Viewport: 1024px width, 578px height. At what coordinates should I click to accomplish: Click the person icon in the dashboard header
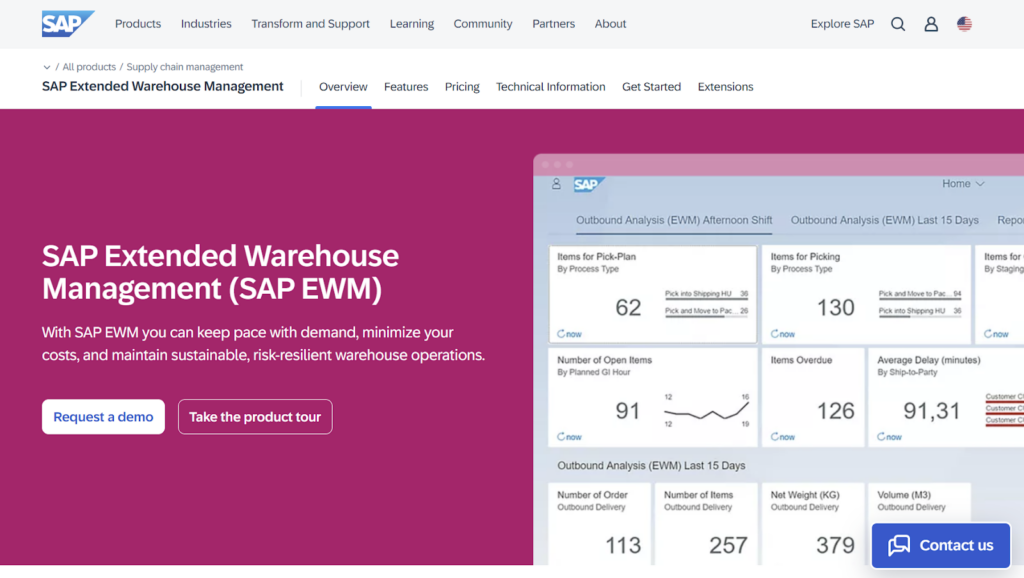pyautogui.click(x=555, y=184)
